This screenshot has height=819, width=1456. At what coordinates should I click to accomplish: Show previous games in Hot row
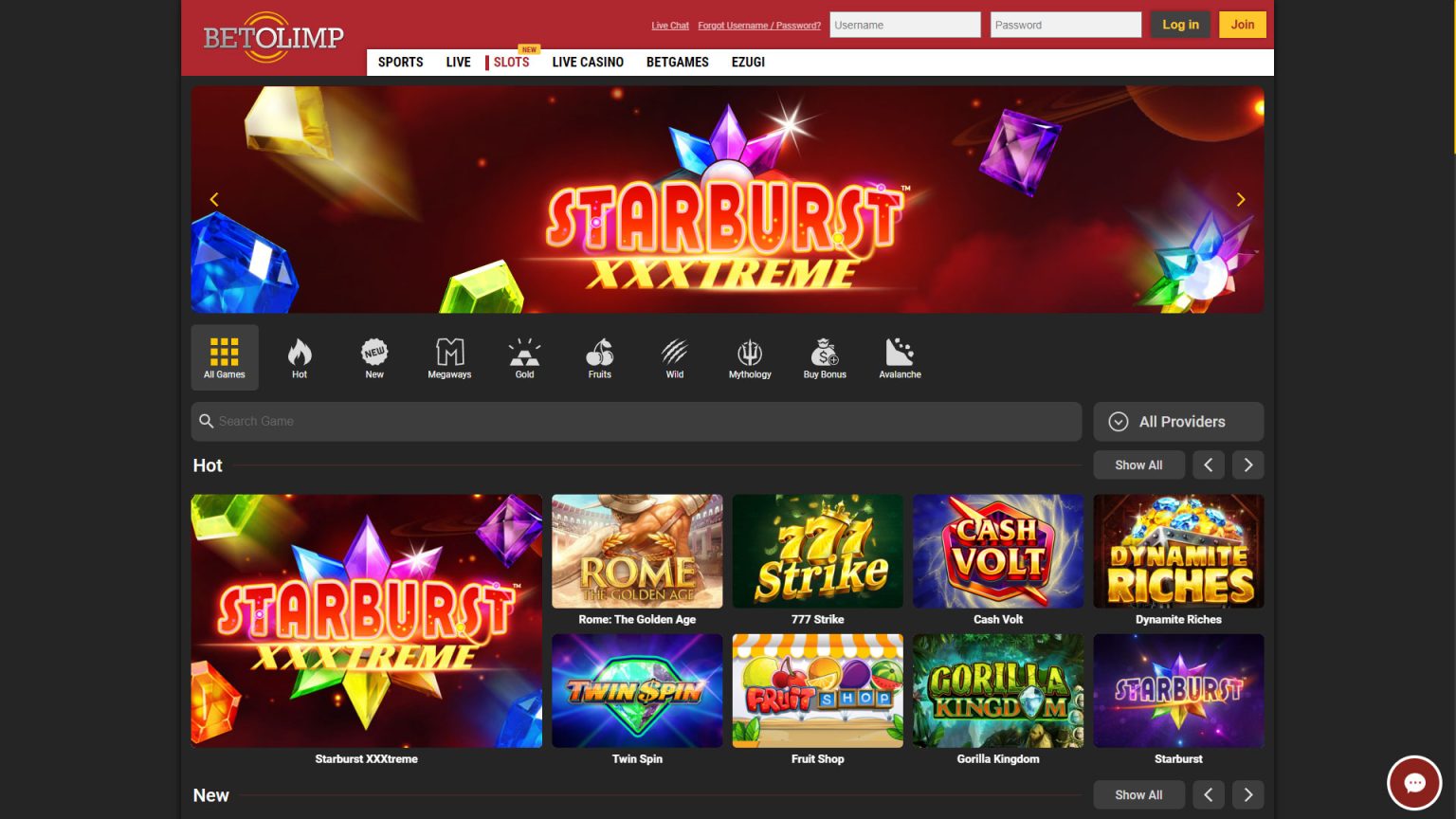[x=1209, y=465]
